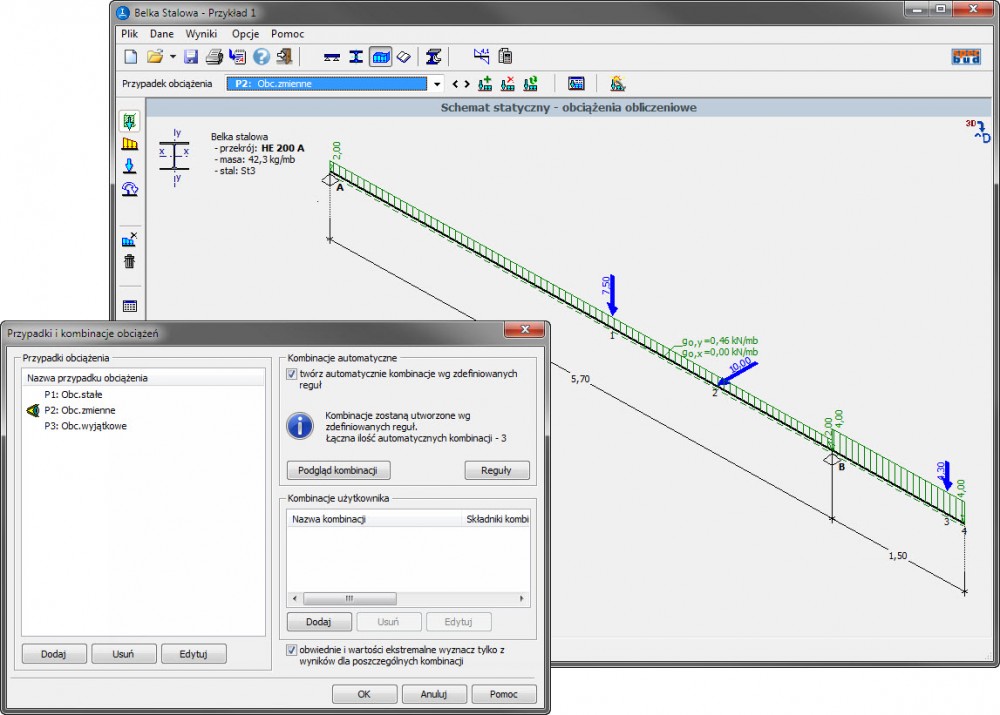Click the trash can delete icon
The image size is (1000, 715).
pyautogui.click(x=129, y=262)
